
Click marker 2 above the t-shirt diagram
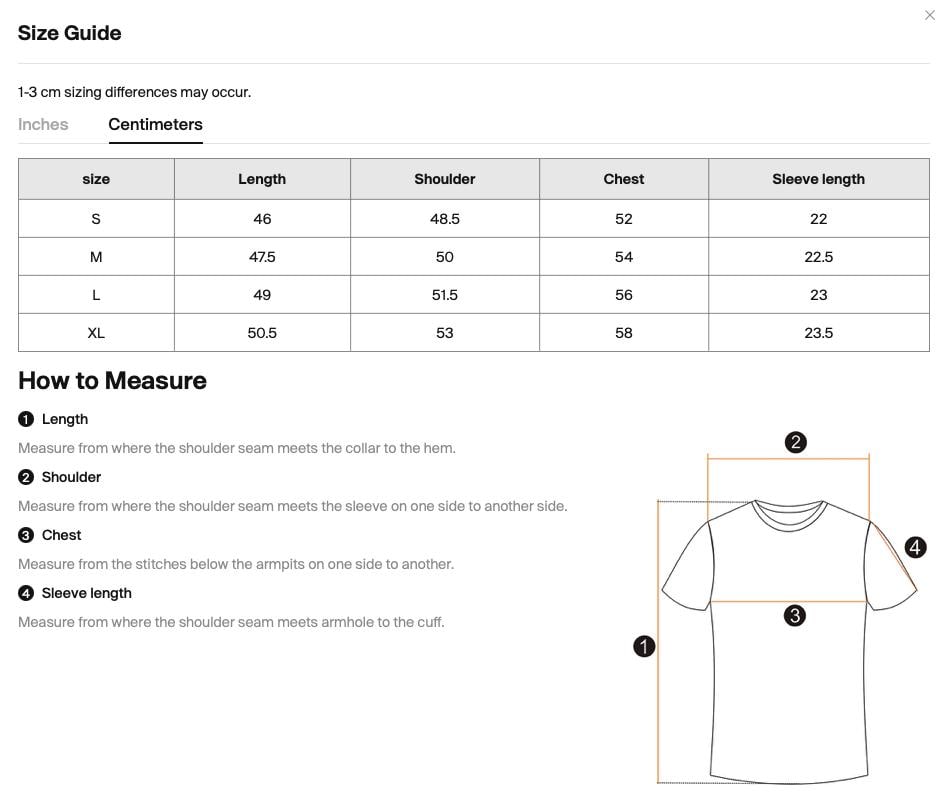796,442
